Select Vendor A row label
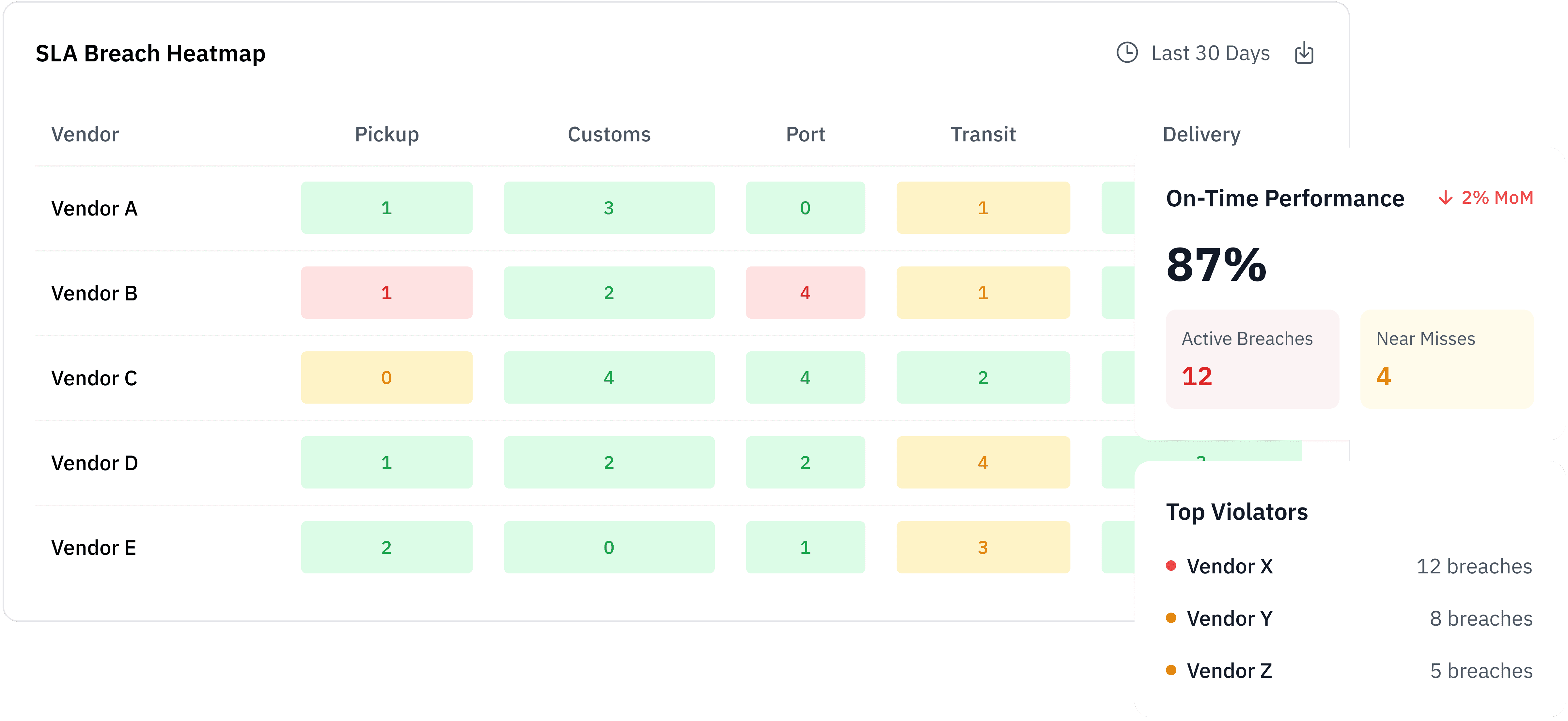Viewport: 1568px width, 721px height. pyautogui.click(x=94, y=209)
